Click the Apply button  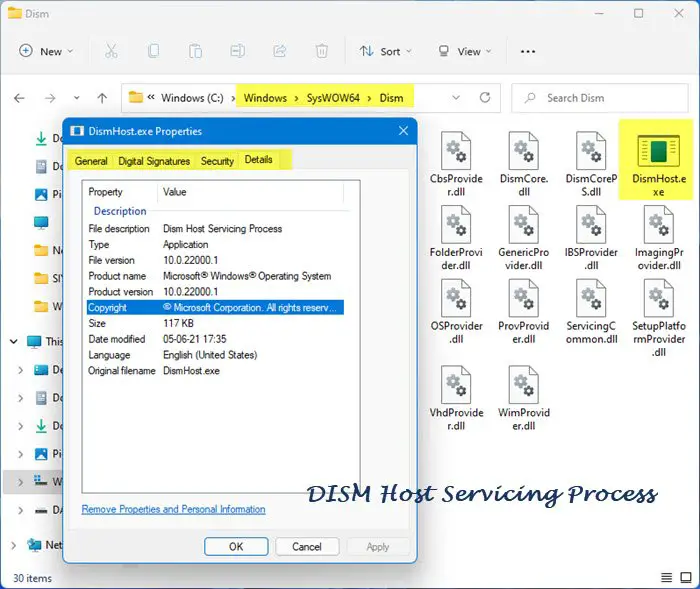(378, 547)
